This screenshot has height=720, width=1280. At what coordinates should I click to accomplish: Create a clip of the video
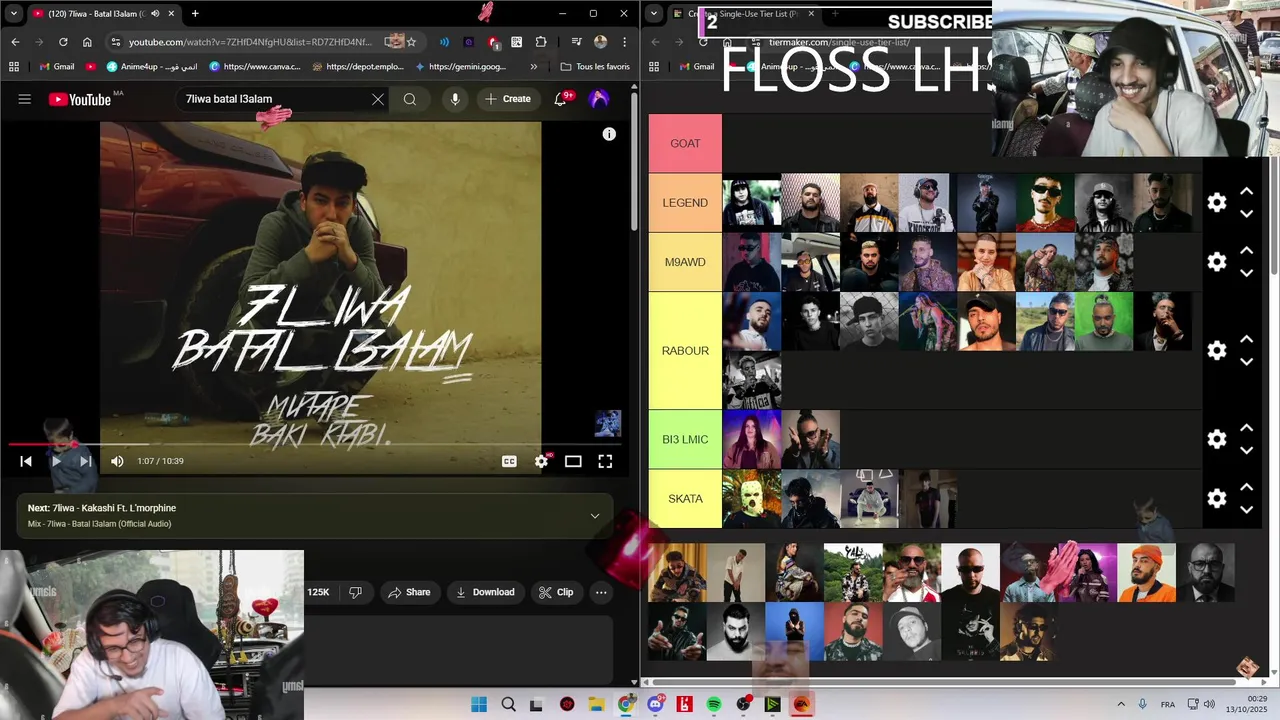(556, 592)
